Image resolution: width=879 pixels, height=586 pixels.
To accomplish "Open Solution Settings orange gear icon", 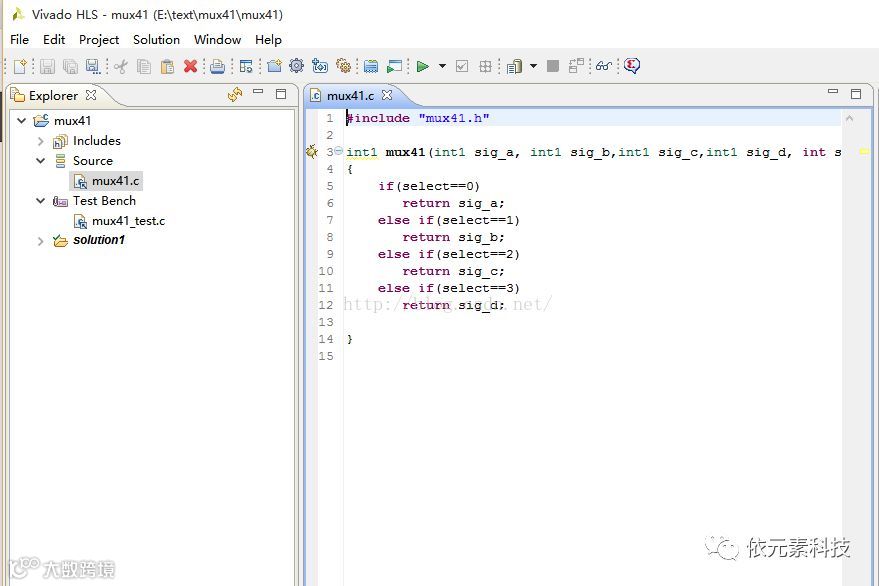I will coord(343,66).
